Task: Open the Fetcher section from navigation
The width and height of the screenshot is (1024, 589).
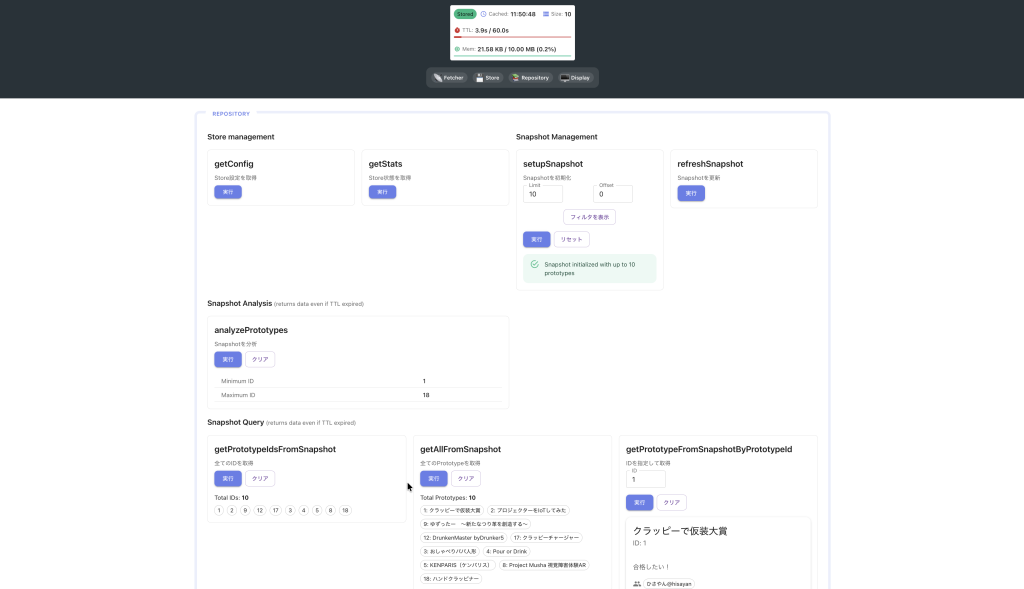Action: point(450,77)
